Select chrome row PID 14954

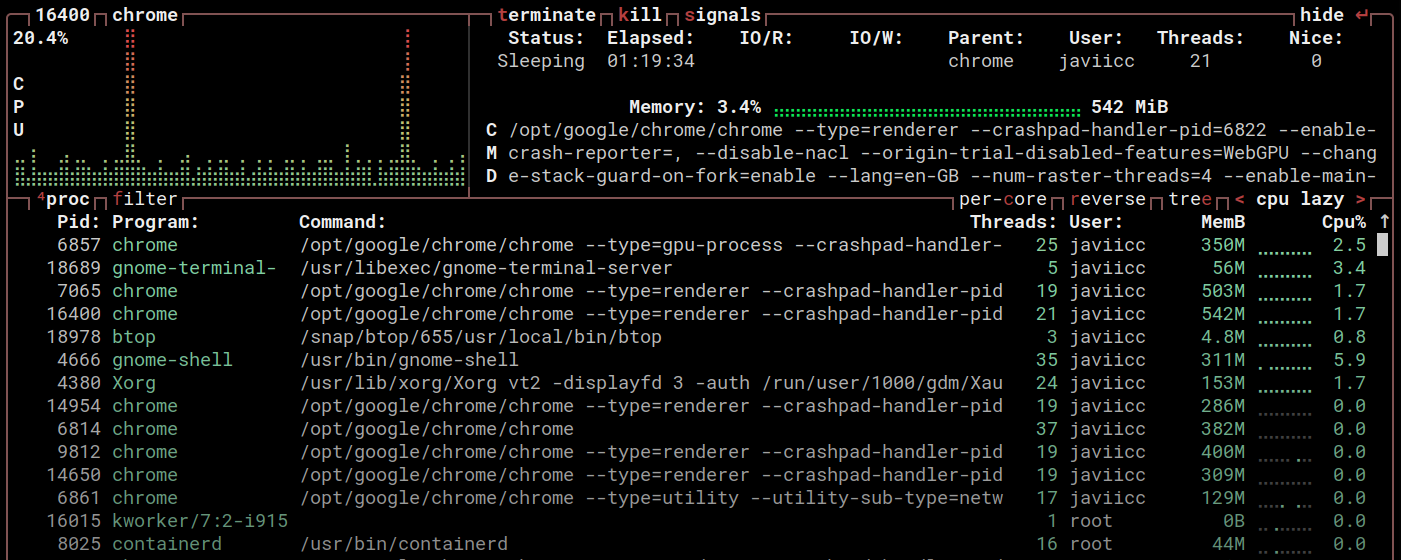(x=689, y=406)
